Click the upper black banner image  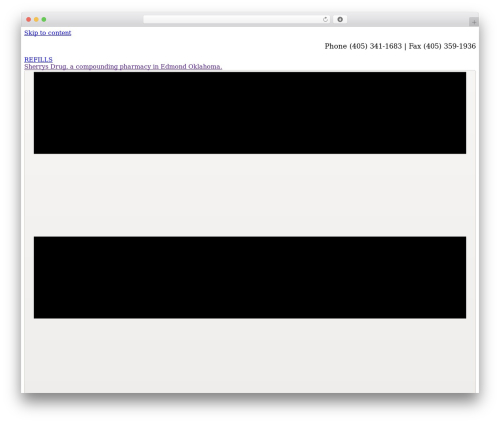coord(250,113)
